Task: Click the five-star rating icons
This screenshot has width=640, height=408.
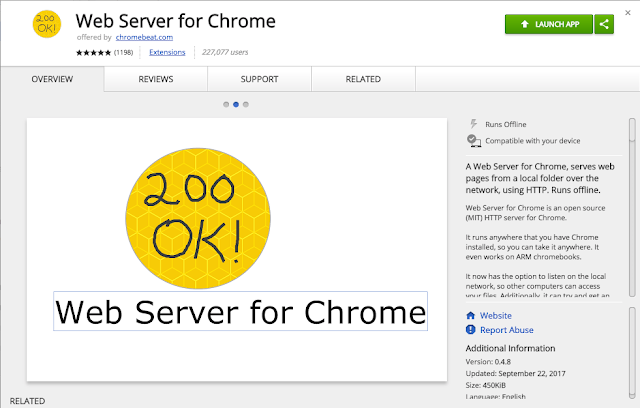Action: (93, 53)
